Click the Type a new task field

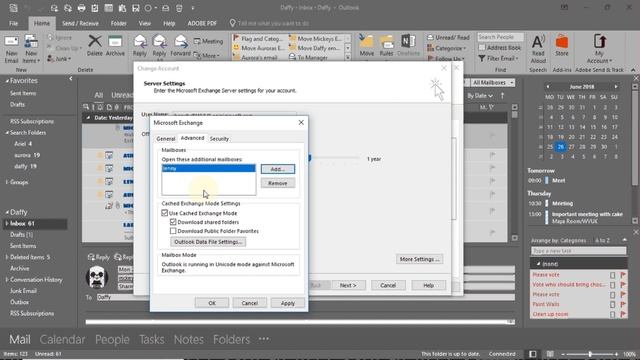point(578,251)
